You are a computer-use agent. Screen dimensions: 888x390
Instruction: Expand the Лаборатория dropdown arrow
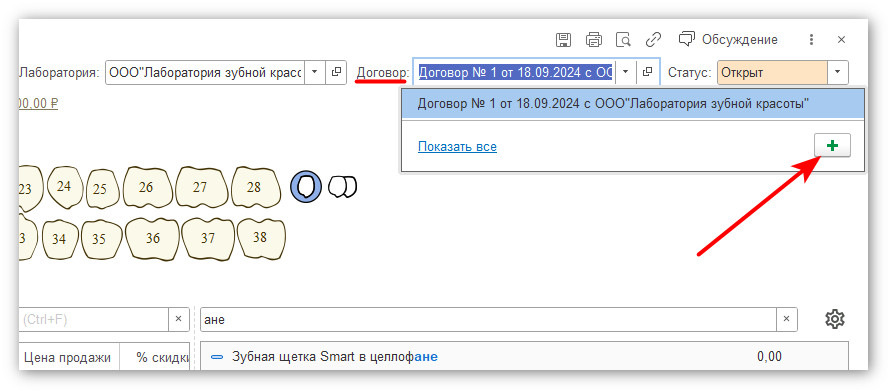pos(315,72)
